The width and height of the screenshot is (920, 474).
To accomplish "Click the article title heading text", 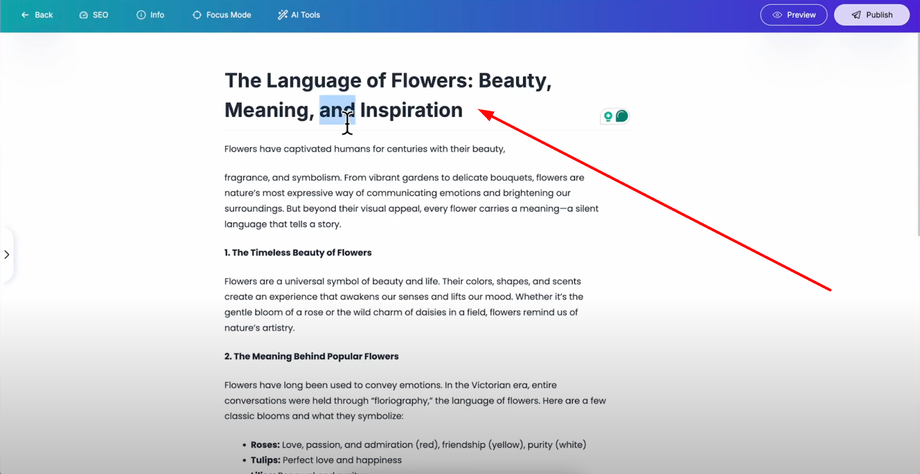I will tap(388, 95).
